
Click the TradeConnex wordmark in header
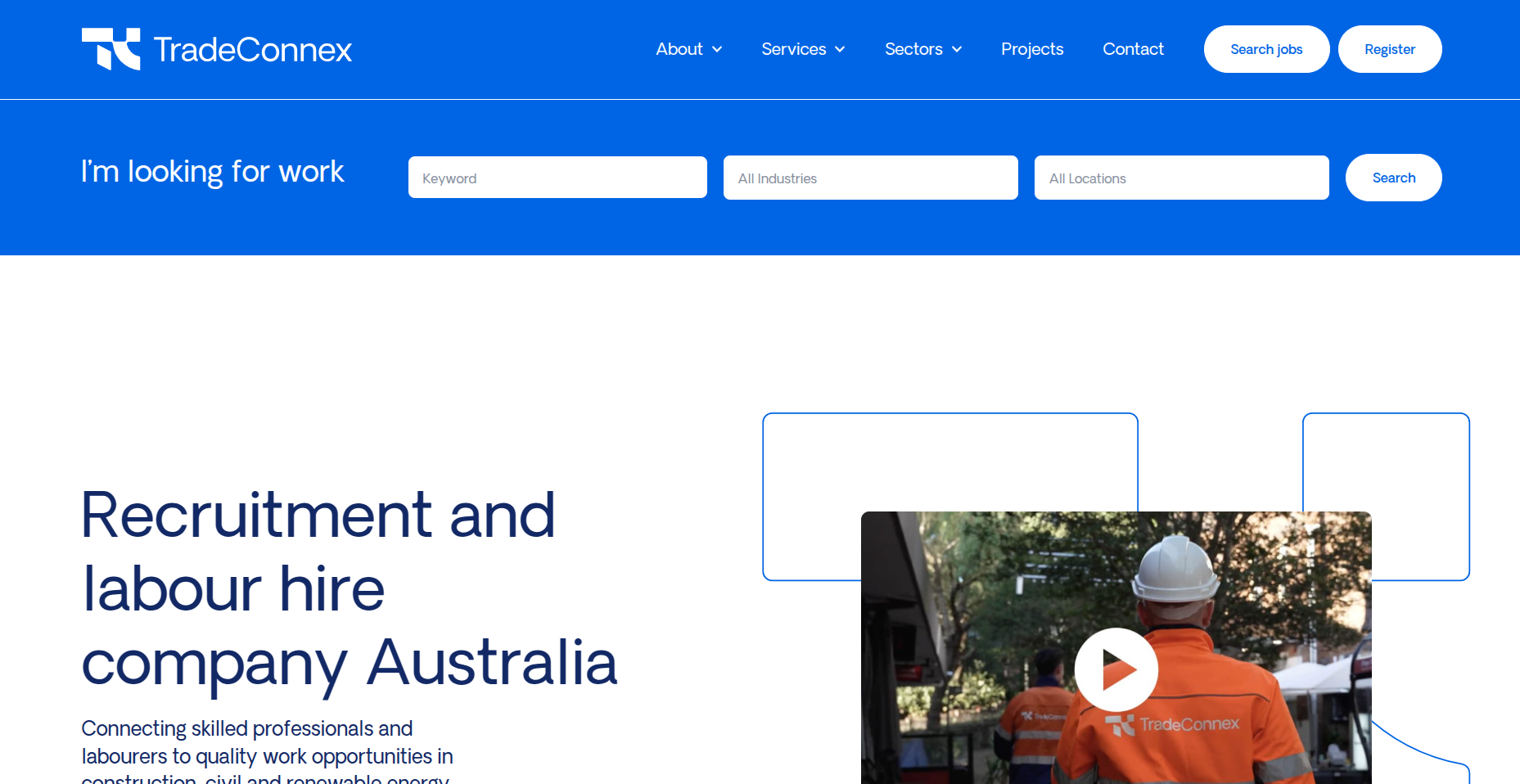tap(252, 50)
